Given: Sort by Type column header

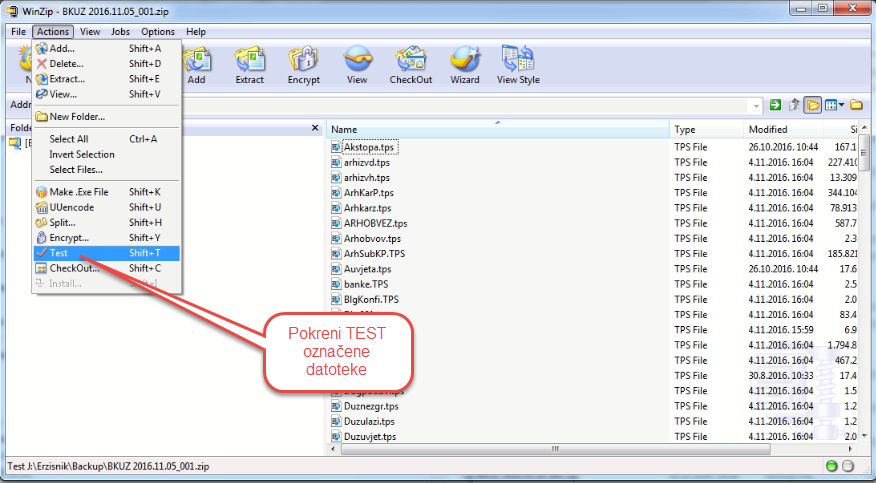Looking at the screenshot, I should pyautogui.click(x=706, y=130).
